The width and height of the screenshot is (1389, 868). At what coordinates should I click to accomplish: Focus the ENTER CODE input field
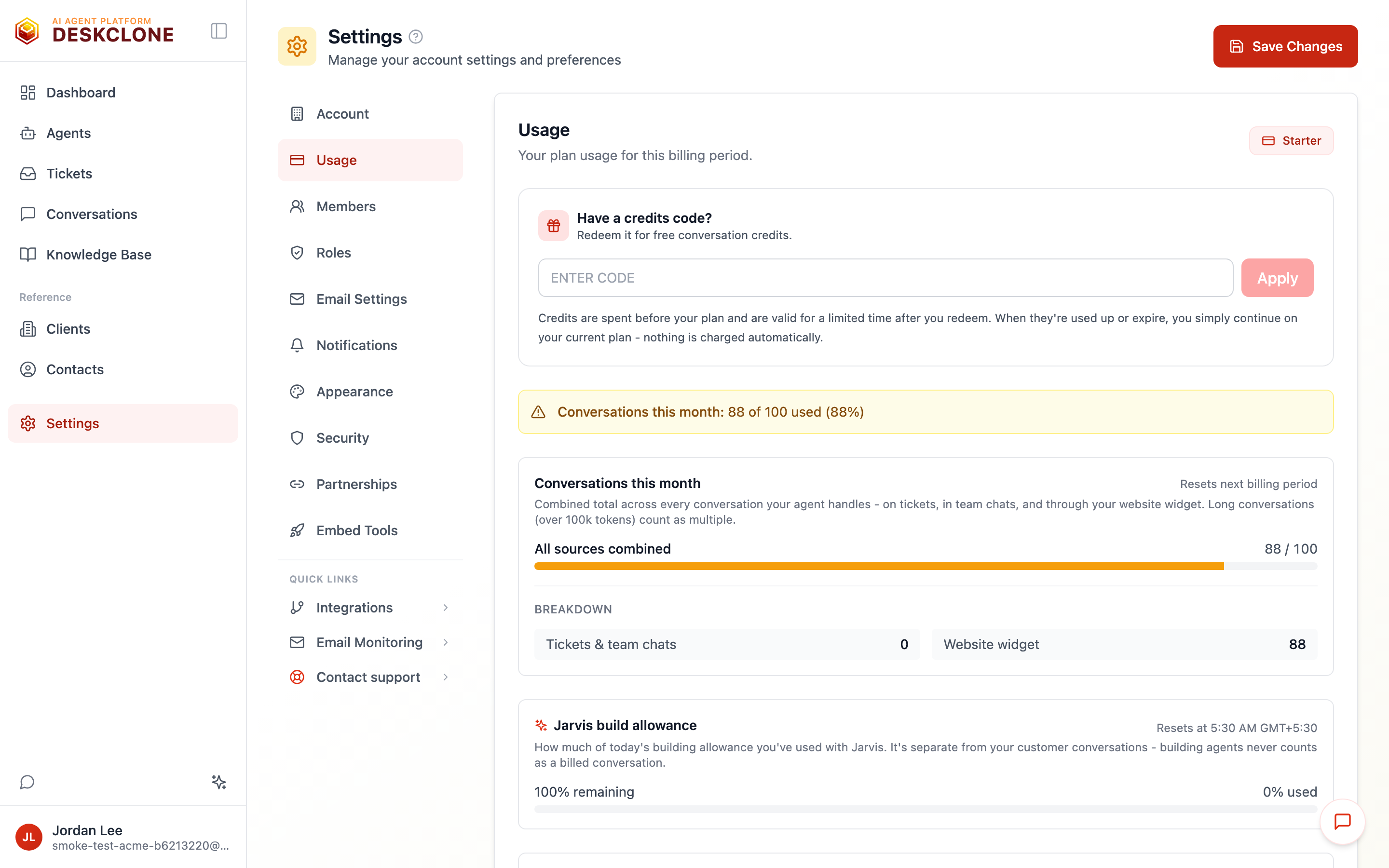click(885, 278)
